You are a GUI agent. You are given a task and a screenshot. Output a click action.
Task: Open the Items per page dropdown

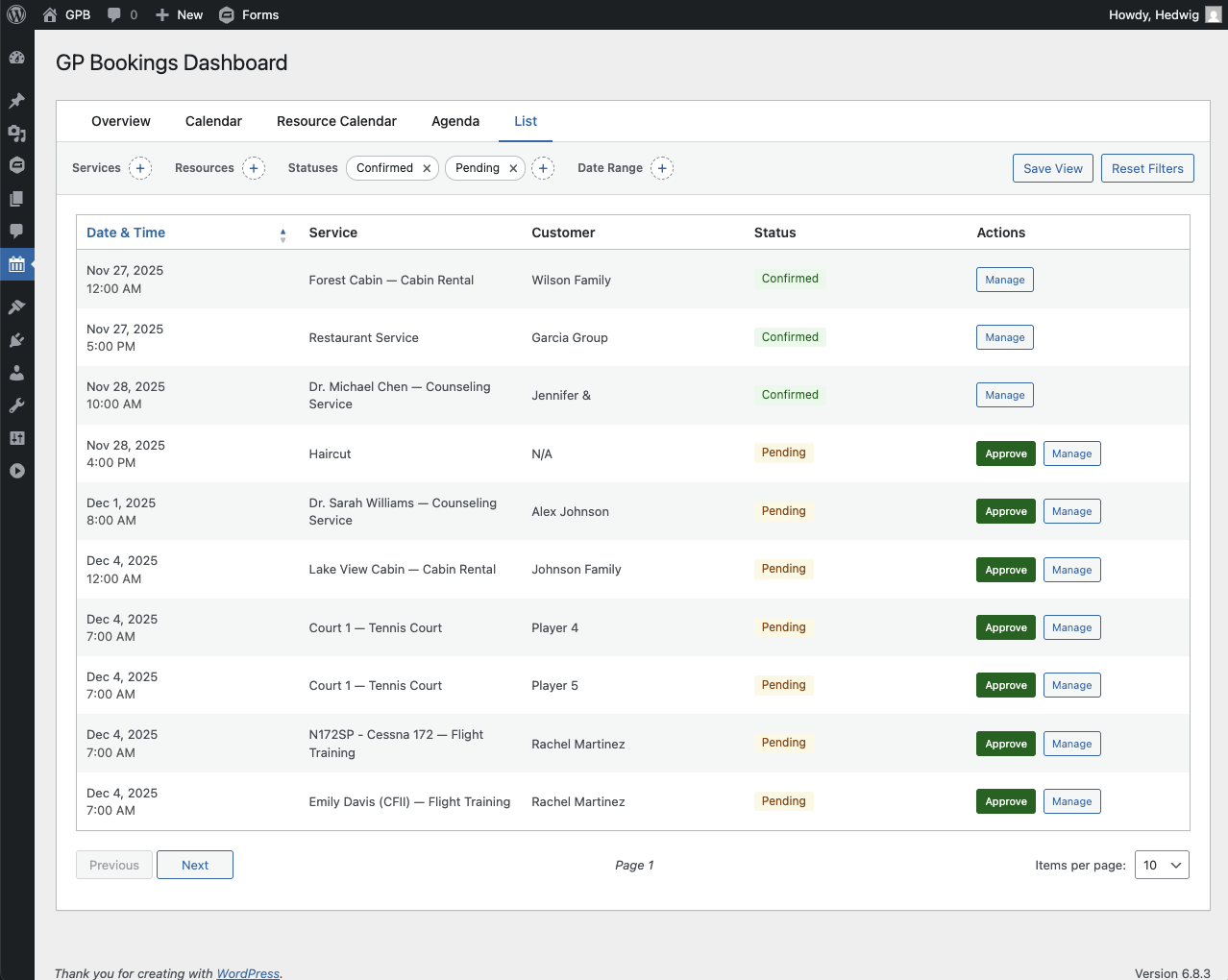coord(1162,865)
